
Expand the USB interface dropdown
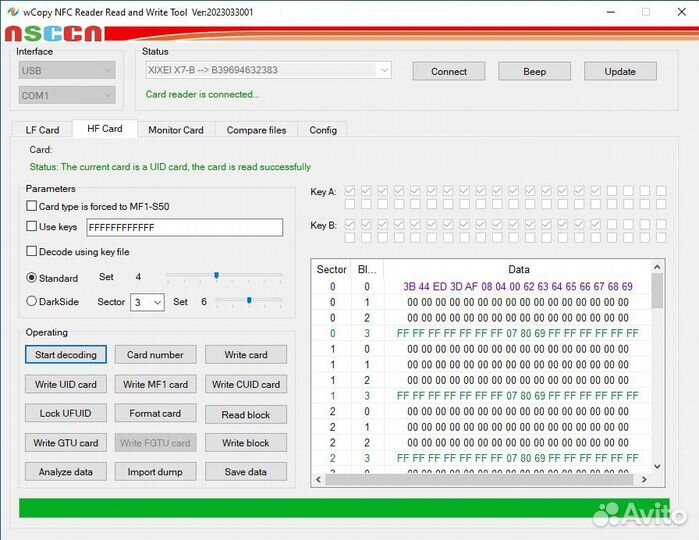(x=68, y=70)
